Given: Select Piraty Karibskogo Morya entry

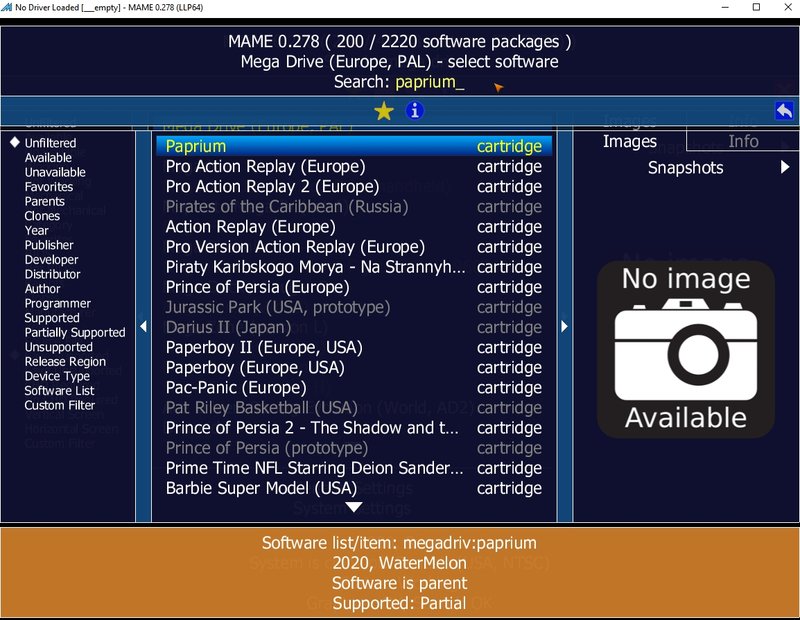Looking at the screenshot, I should click(x=354, y=267).
